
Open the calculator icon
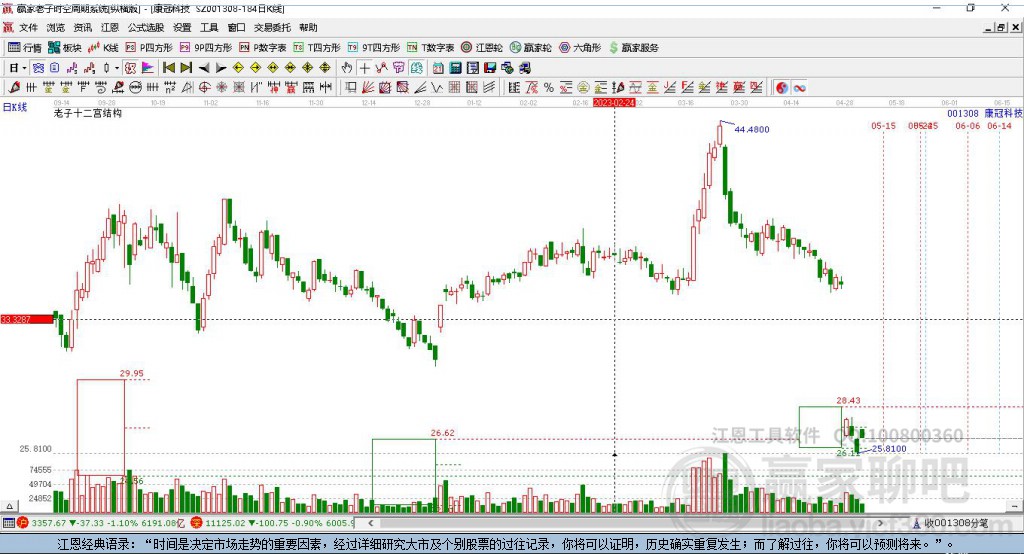point(455,68)
